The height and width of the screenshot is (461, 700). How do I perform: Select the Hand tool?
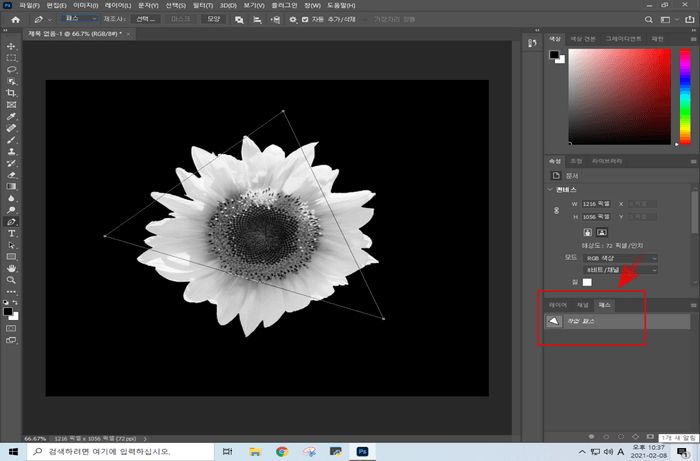[x=11, y=268]
